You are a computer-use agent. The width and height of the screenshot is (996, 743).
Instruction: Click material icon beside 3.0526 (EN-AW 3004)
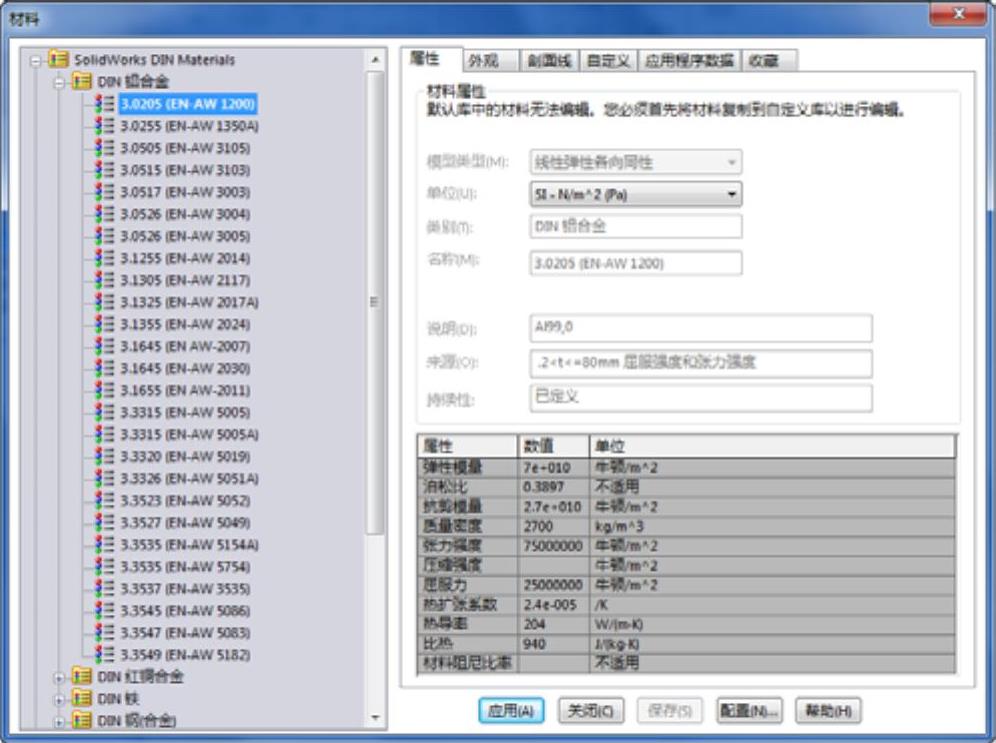pos(105,214)
